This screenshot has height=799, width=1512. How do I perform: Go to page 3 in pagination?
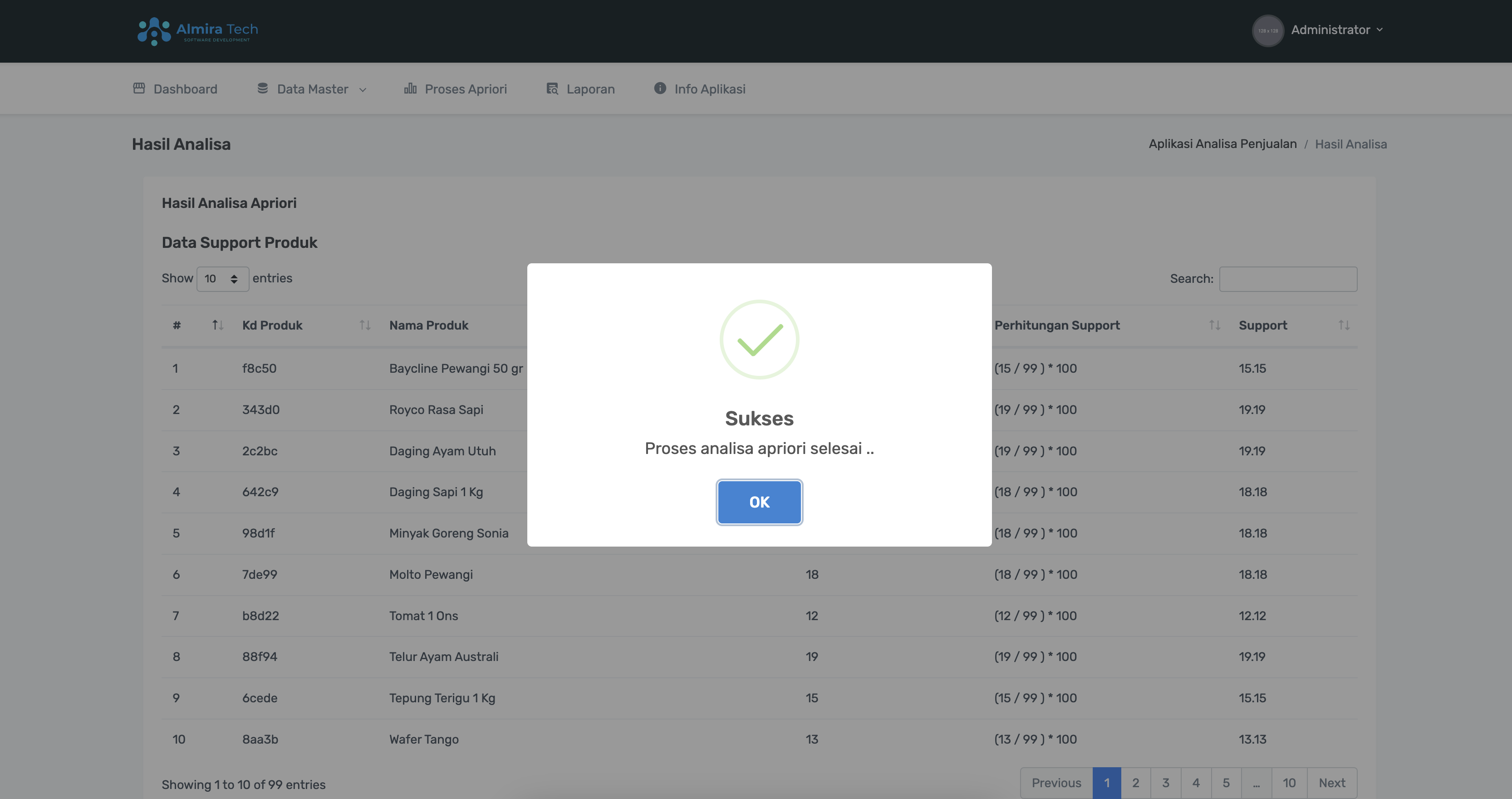[1166, 783]
